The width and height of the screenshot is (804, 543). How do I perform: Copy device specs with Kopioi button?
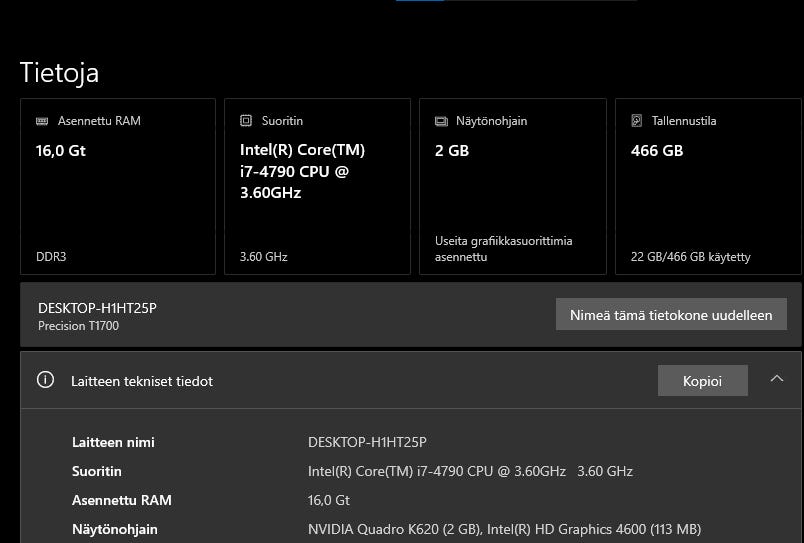click(x=702, y=380)
